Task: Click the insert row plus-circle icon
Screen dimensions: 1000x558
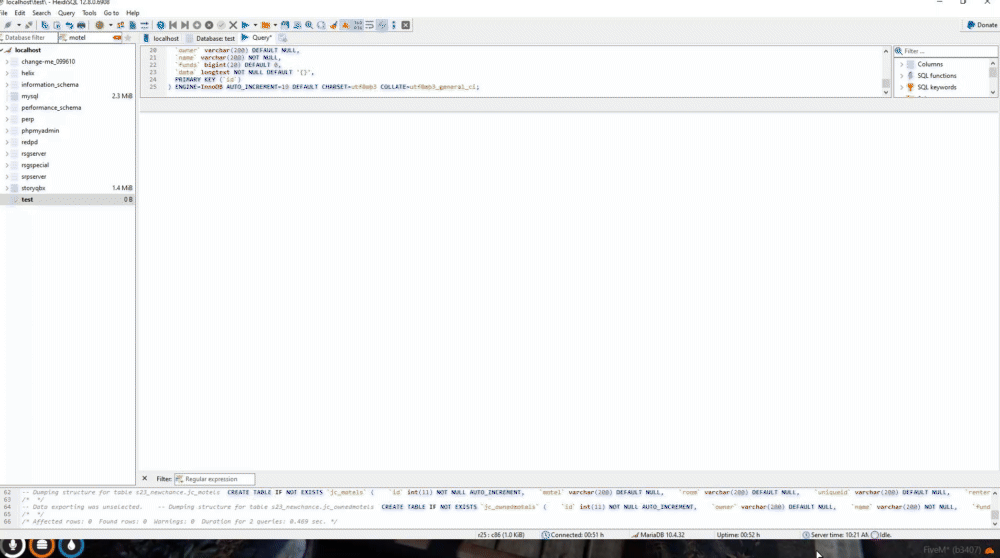Action: 197,25
